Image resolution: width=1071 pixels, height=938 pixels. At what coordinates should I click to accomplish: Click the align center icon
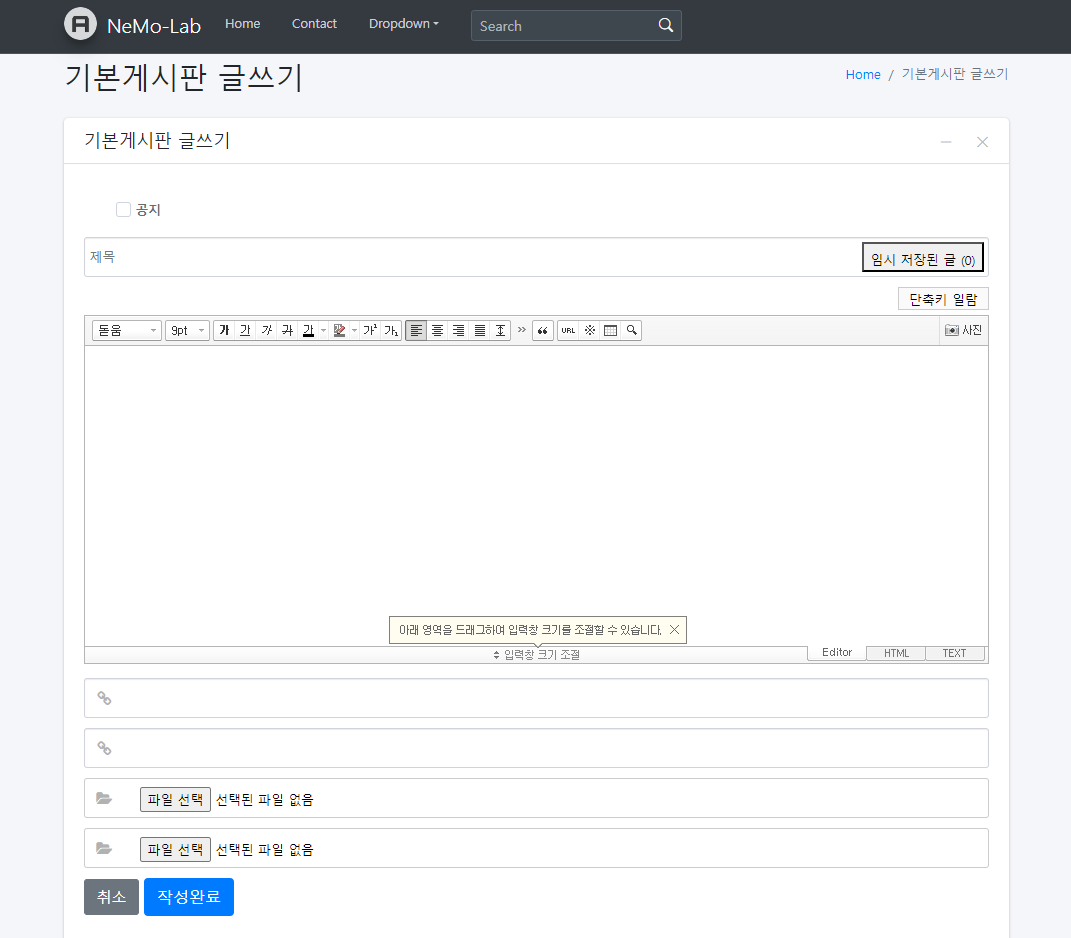click(437, 330)
